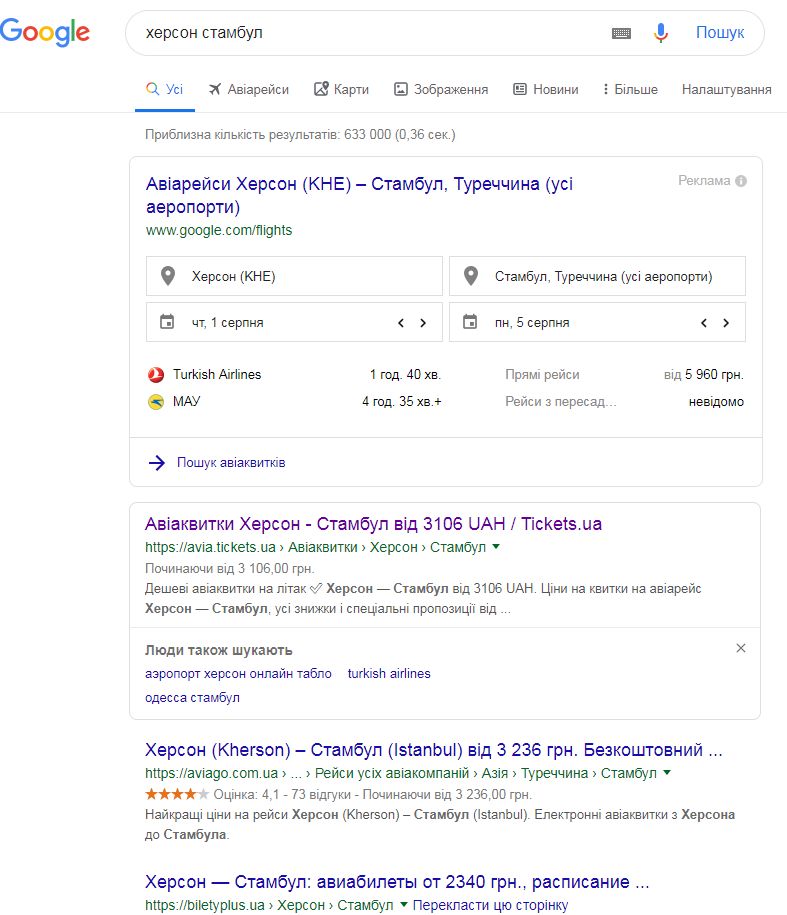This screenshot has height=915, width=787.
Task: Expand the biletyplus.ua URL dropdown arrow
Action: pyautogui.click(x=404, y=904)
